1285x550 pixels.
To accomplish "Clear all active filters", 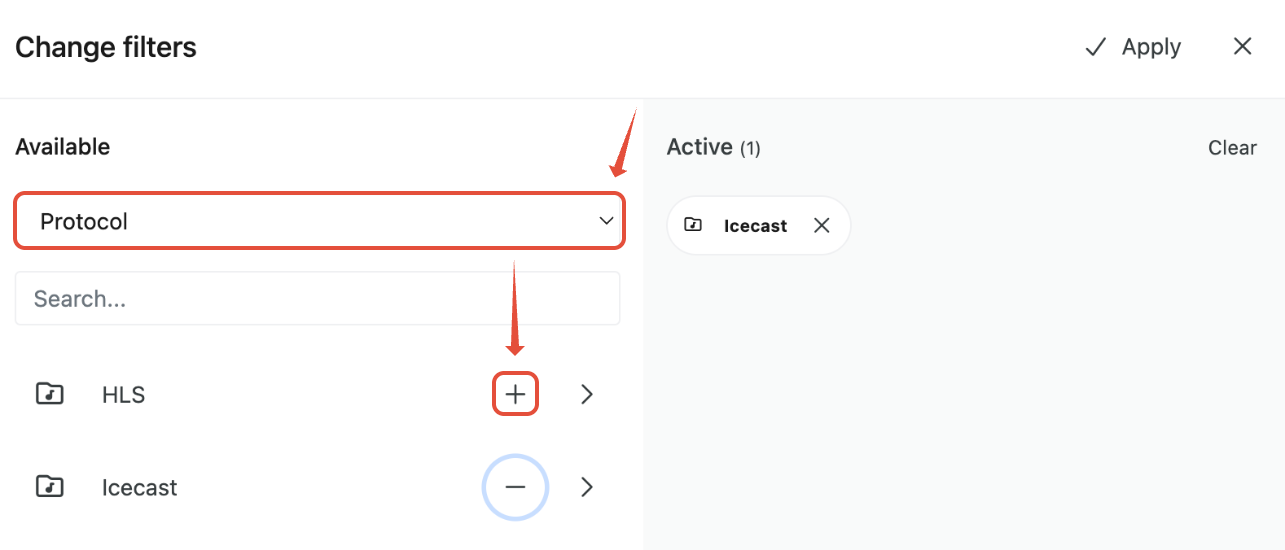I will 1232,147.
